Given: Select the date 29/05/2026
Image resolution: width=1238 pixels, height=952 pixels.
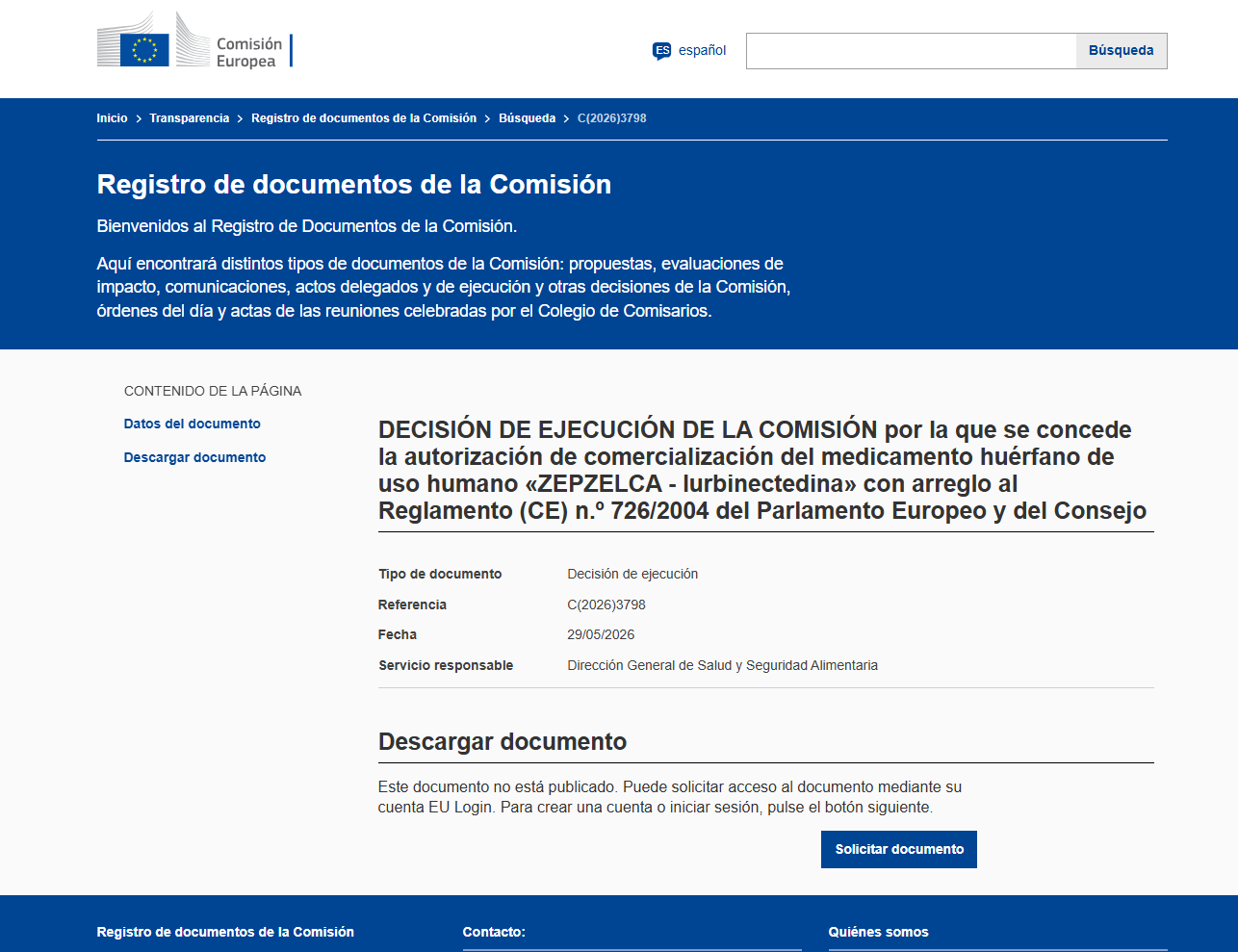Looking at the screenshot, I should (x=601, y=634).
